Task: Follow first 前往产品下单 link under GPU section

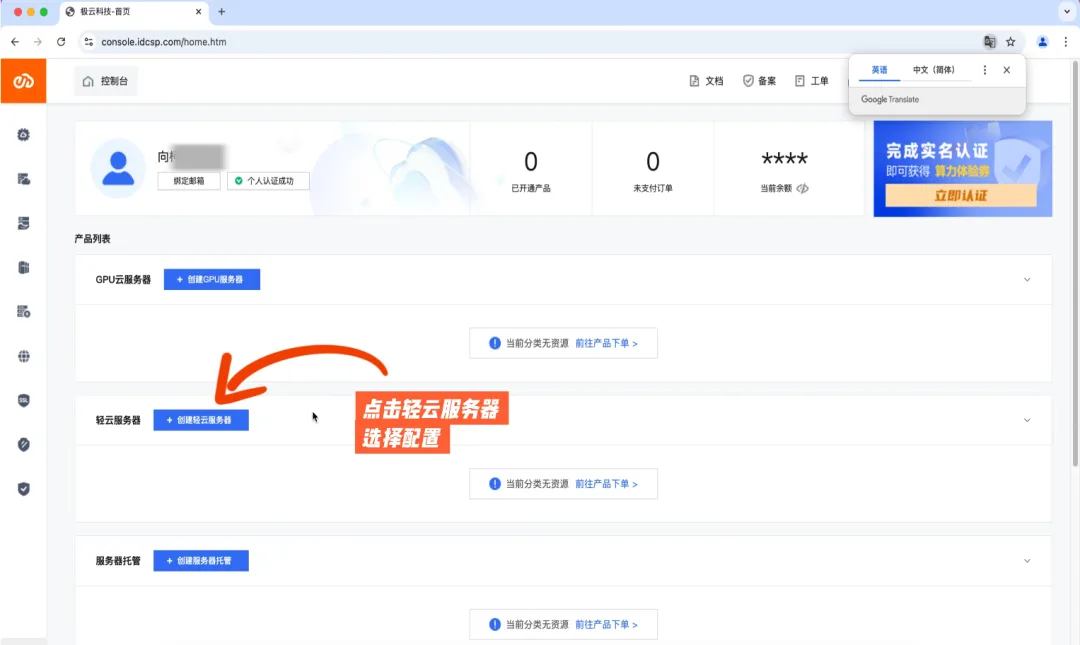Action: pyautogui.click(x=606, y=343)
